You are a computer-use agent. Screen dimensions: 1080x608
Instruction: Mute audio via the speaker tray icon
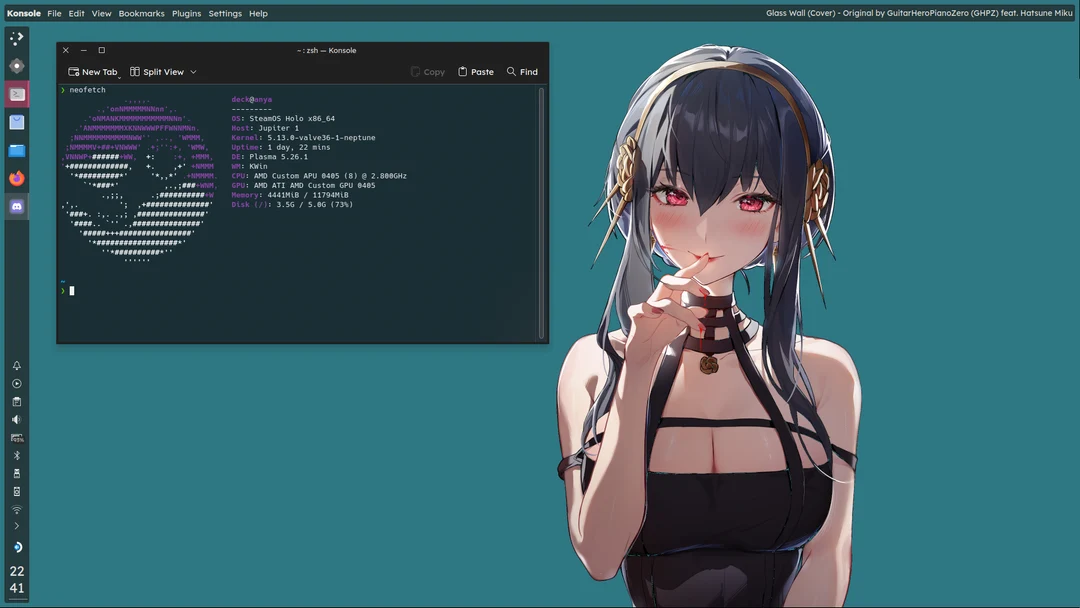click(16, 418)
